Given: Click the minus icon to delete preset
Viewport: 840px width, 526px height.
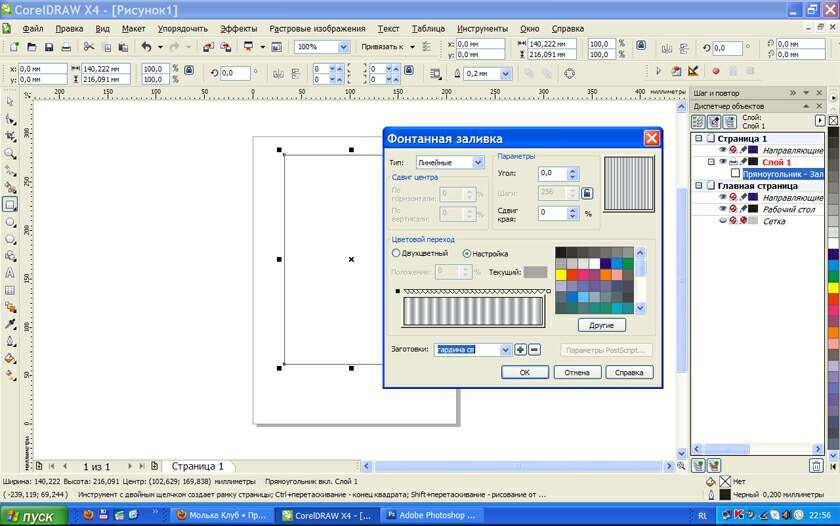Looking at the screenshot, I should point(534,349).
